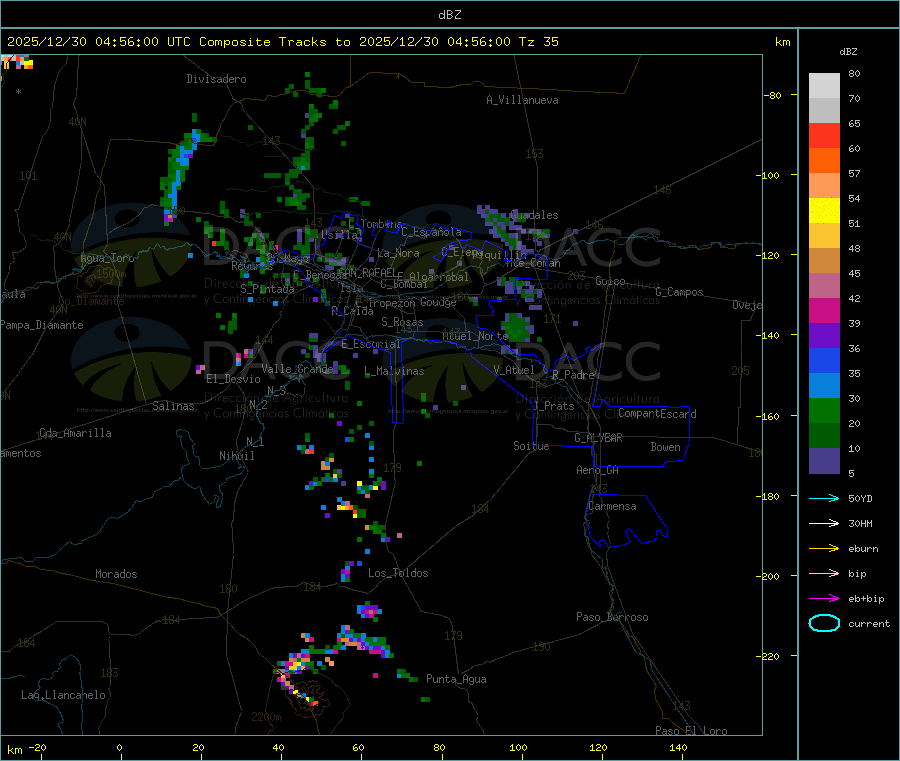Image resolution: width=900 pixels, height=761 pixels.
Task: Click the 'G_Campos' map label
Action: [680, 292]
